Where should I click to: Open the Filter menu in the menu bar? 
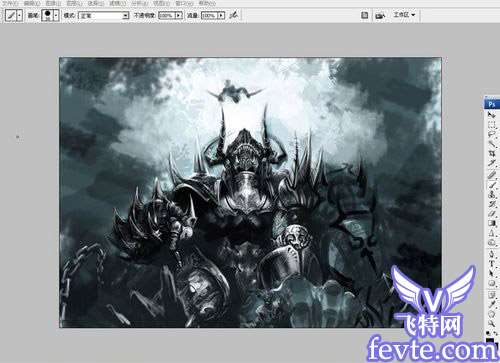coord(117,3)
